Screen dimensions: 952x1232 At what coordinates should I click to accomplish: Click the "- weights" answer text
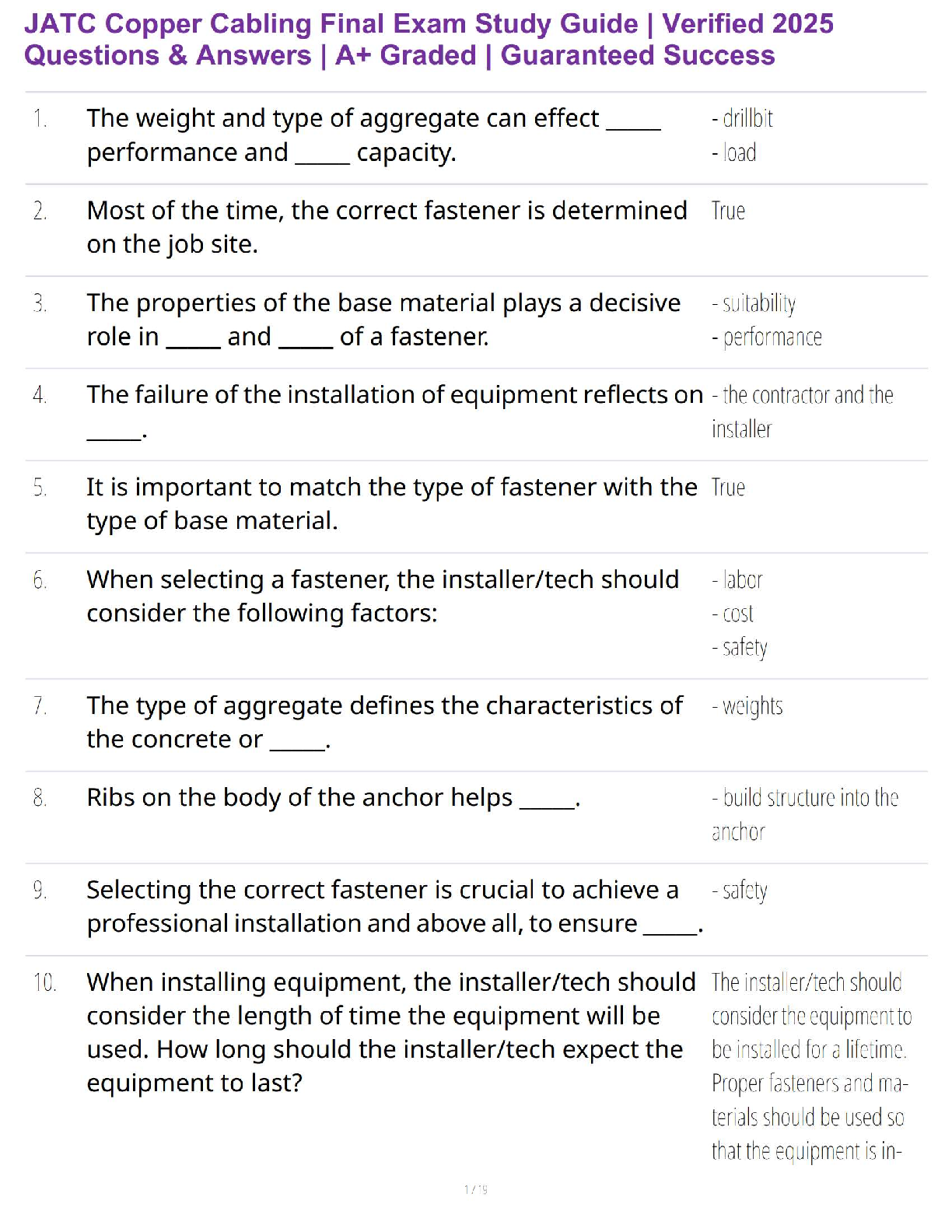pos(747,706)
